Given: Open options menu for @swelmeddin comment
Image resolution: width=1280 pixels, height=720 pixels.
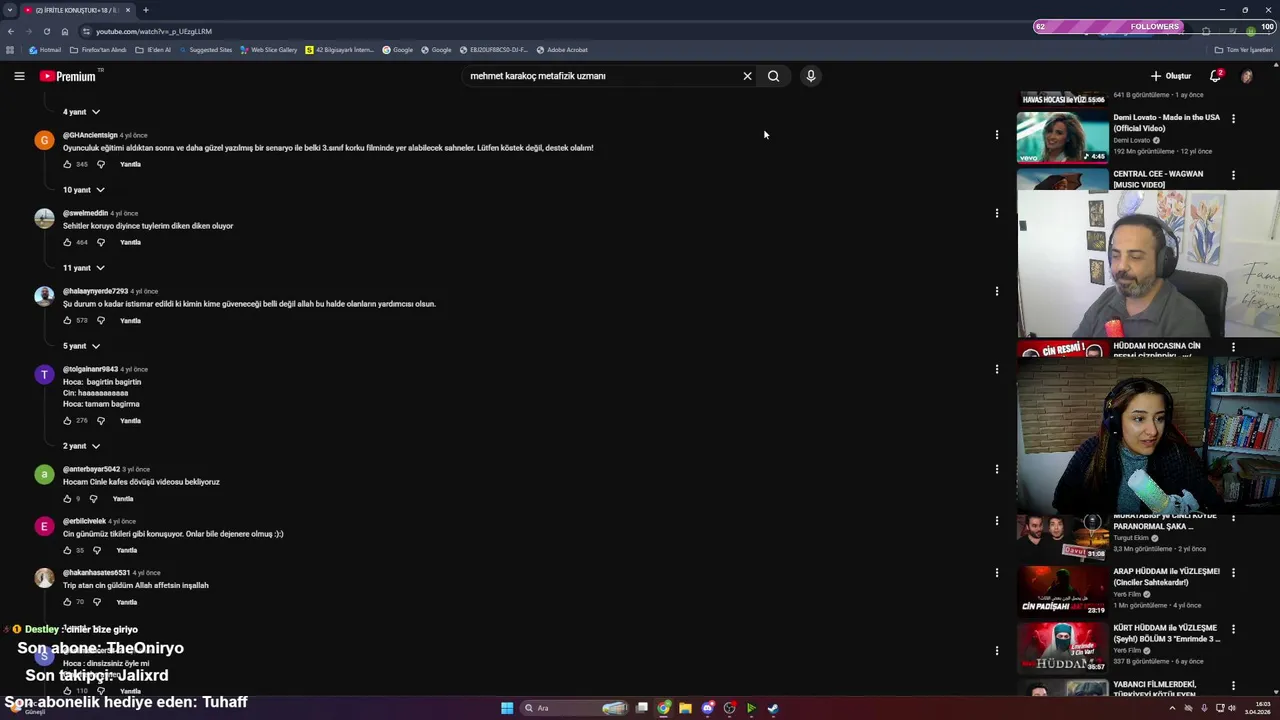Looking at the screenshot, I should point(996,213).
